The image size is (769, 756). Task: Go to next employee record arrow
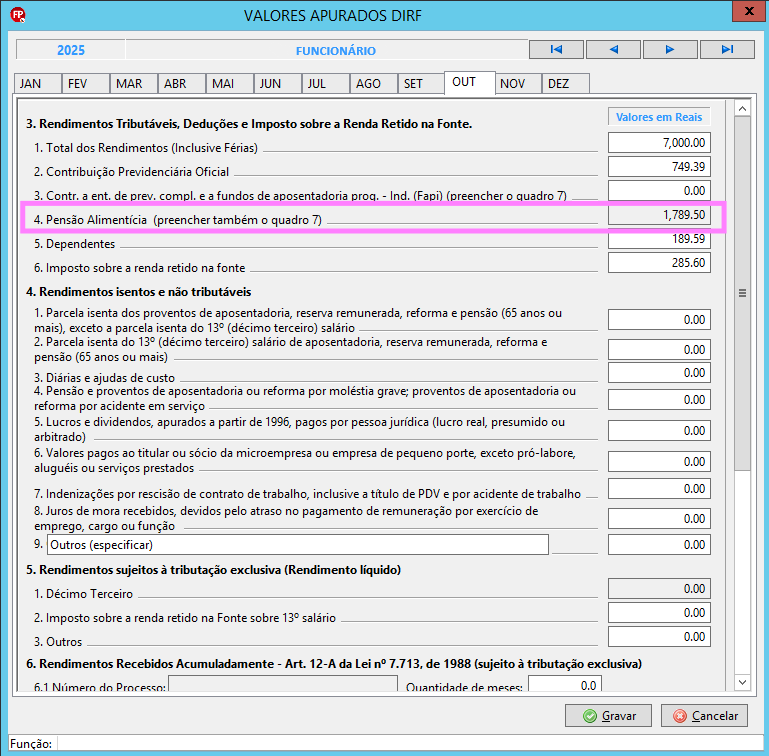[x=670, y=50]
